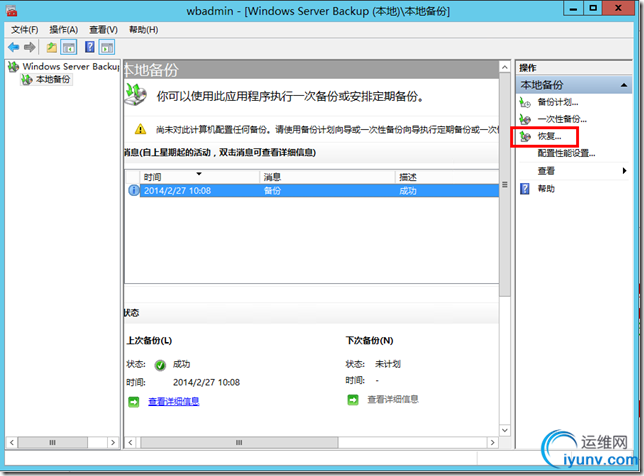Open 备份计划... in actions pane
The image size is (644, 476).
558,102
